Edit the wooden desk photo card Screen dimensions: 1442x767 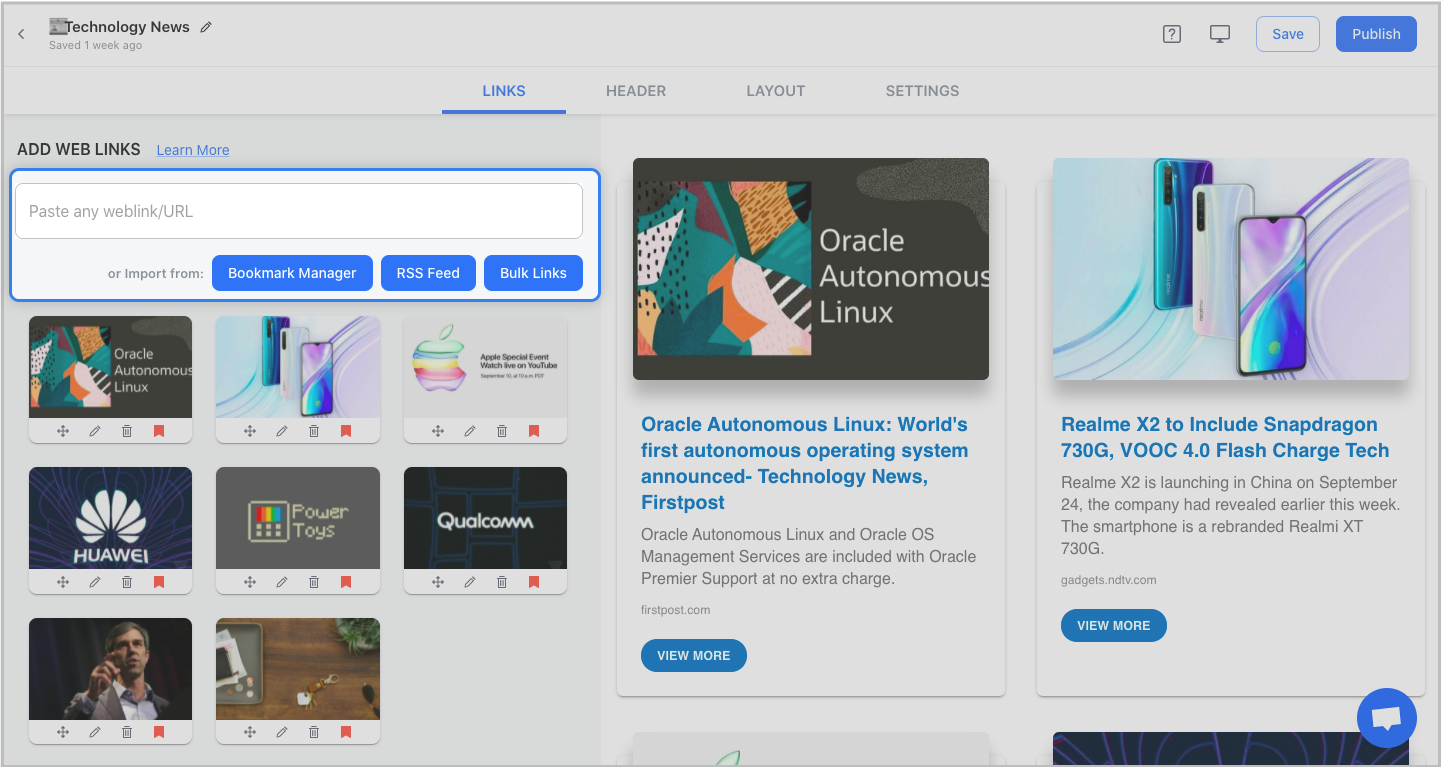pos(282,732)
